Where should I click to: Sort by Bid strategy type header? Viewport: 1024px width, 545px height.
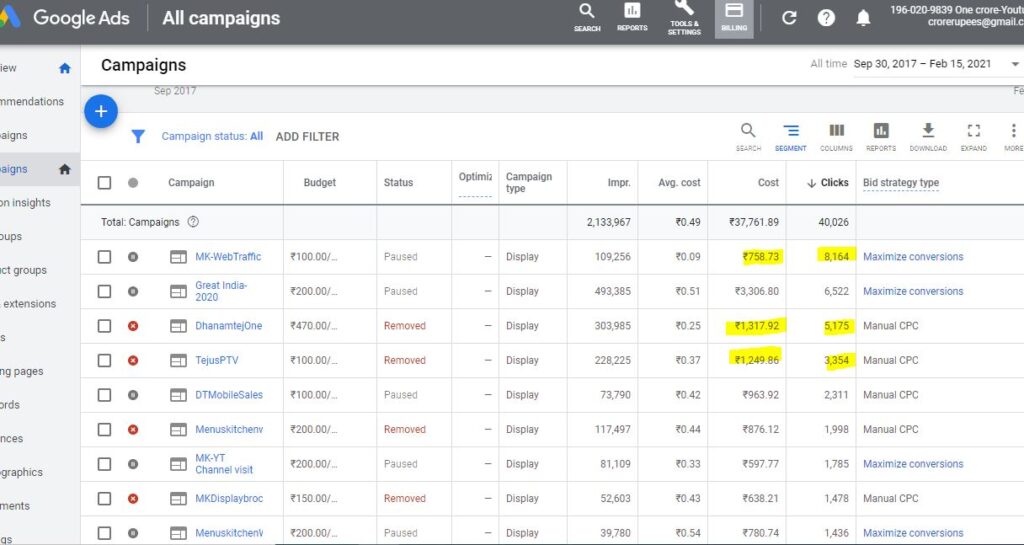pyautogui.click(x=901, y=183)
